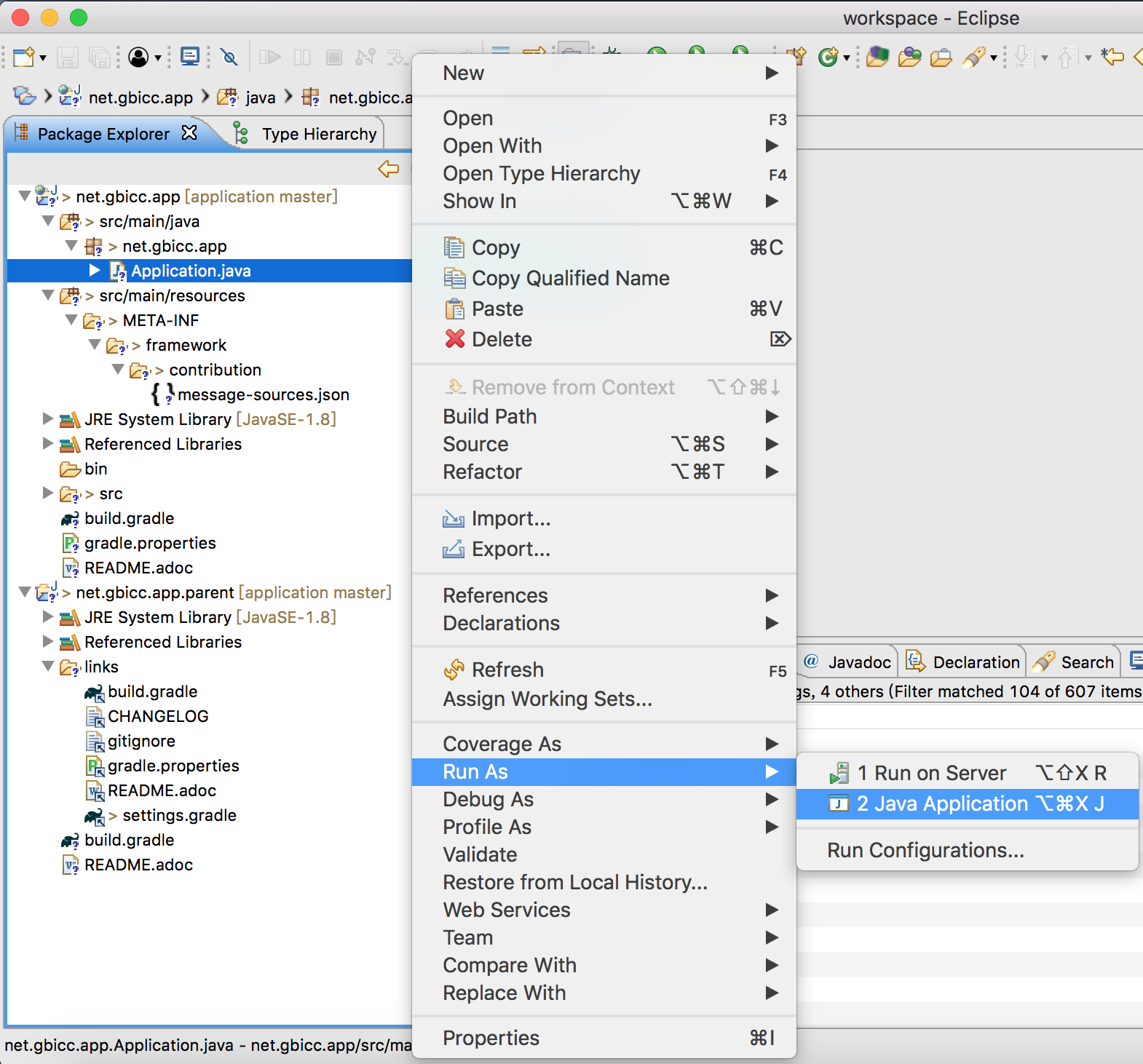Expand the top JRE System Library node
Image resolution: width=1143 pixels, height=1064 pixels.
pyautogui.click(x=48, y=419)
